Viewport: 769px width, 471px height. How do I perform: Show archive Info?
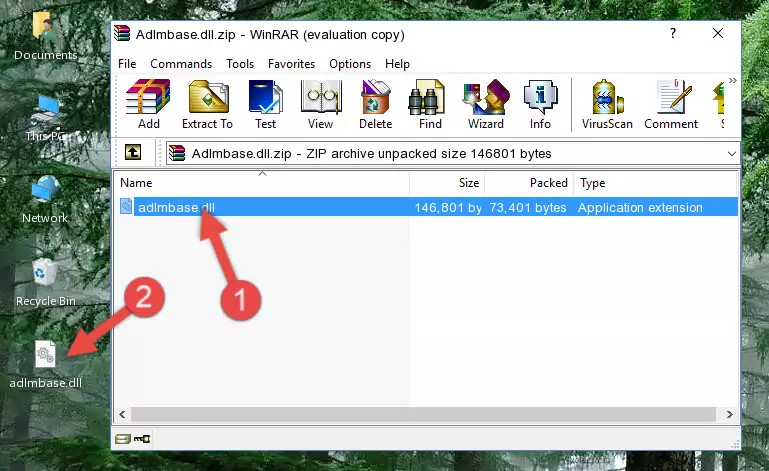[x=540, y=104]
